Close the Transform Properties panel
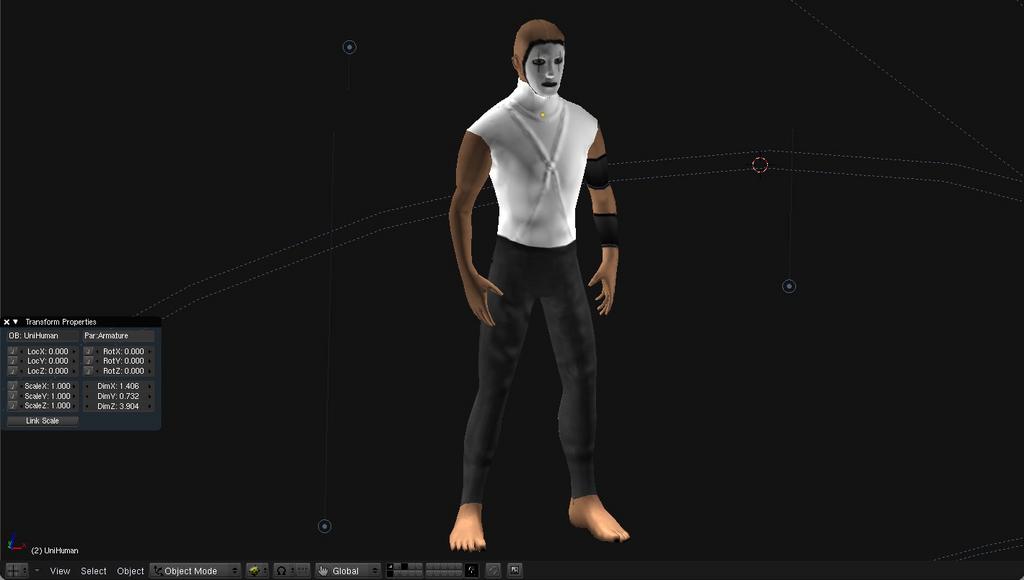The image size is (1024, 580). pos(7,322)
